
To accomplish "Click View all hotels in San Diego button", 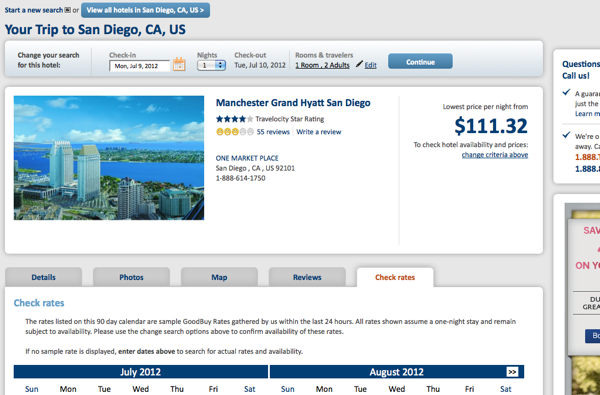I will coord(145,10).
